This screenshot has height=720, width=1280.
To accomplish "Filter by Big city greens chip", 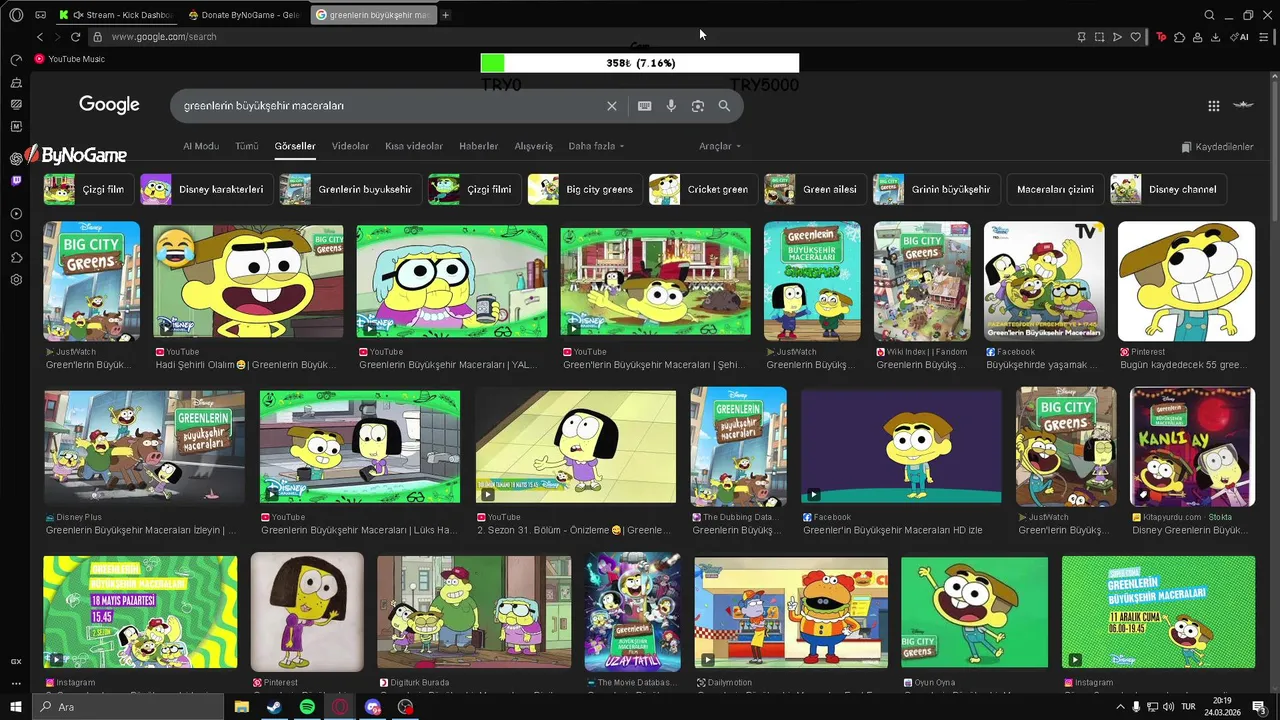I will pyautogui.click(x=584, y=189).
